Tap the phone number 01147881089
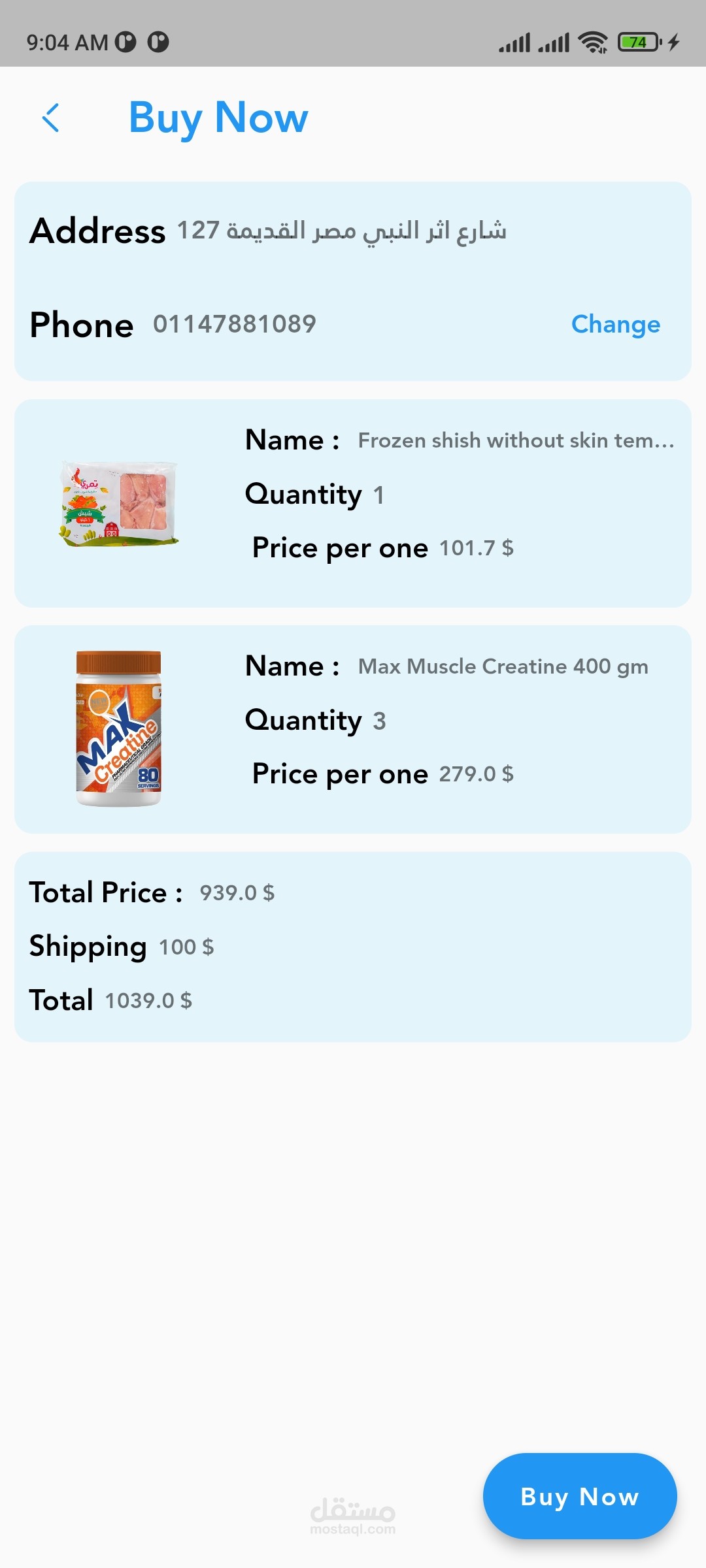The height and width of the screenshot is (1568, 706). point(235,324)
